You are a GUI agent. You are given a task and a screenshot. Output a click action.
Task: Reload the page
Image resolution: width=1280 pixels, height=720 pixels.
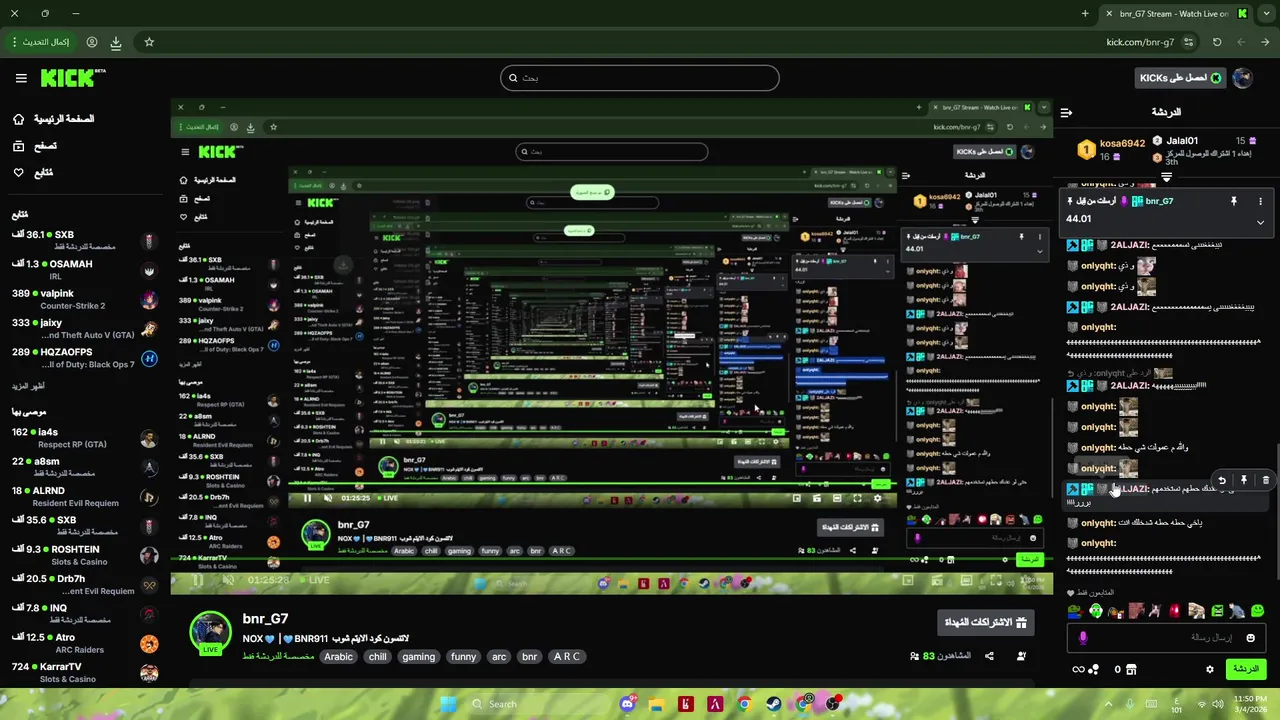tap(1217, 42)
